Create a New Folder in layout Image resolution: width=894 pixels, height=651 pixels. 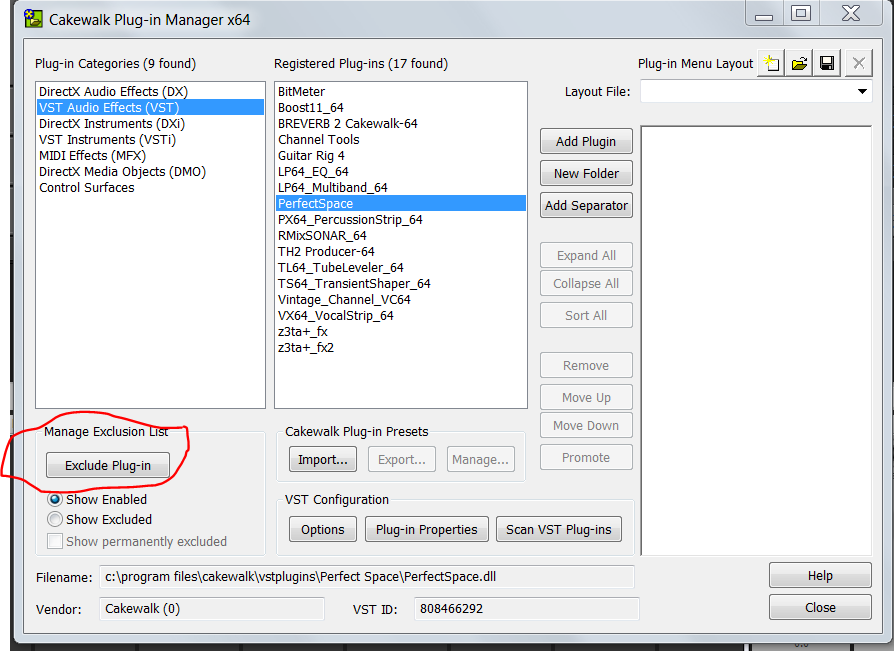[586, 173]
